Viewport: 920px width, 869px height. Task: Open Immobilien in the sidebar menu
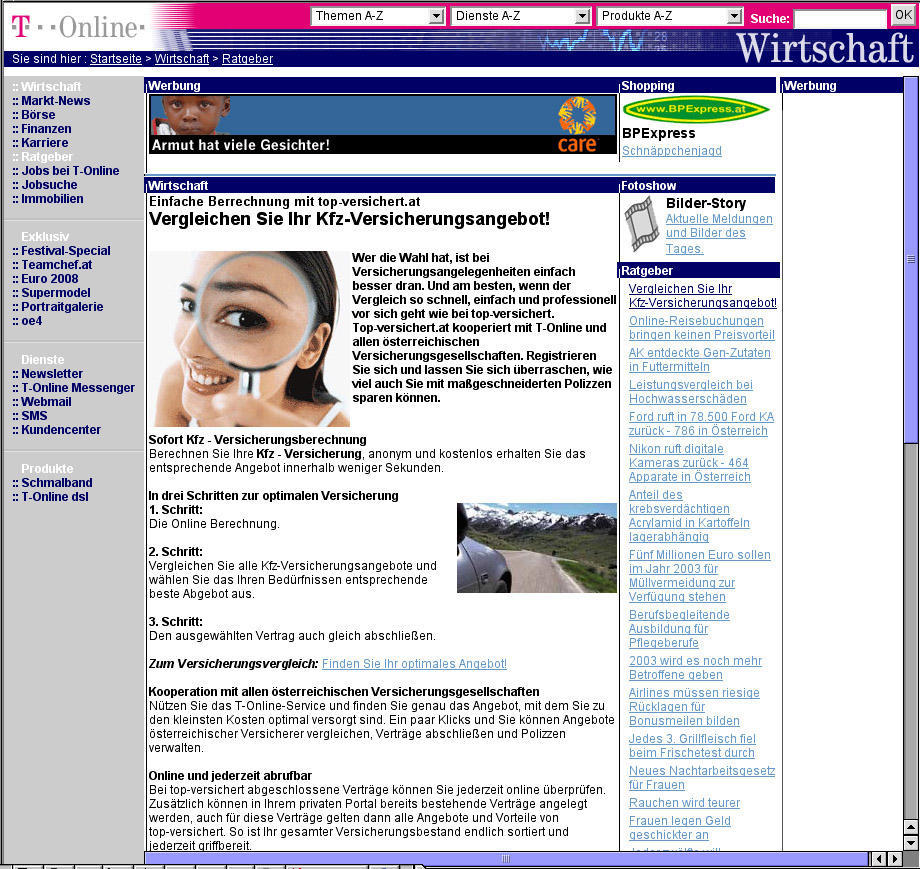pyautogui.click(x=52, y=199)
